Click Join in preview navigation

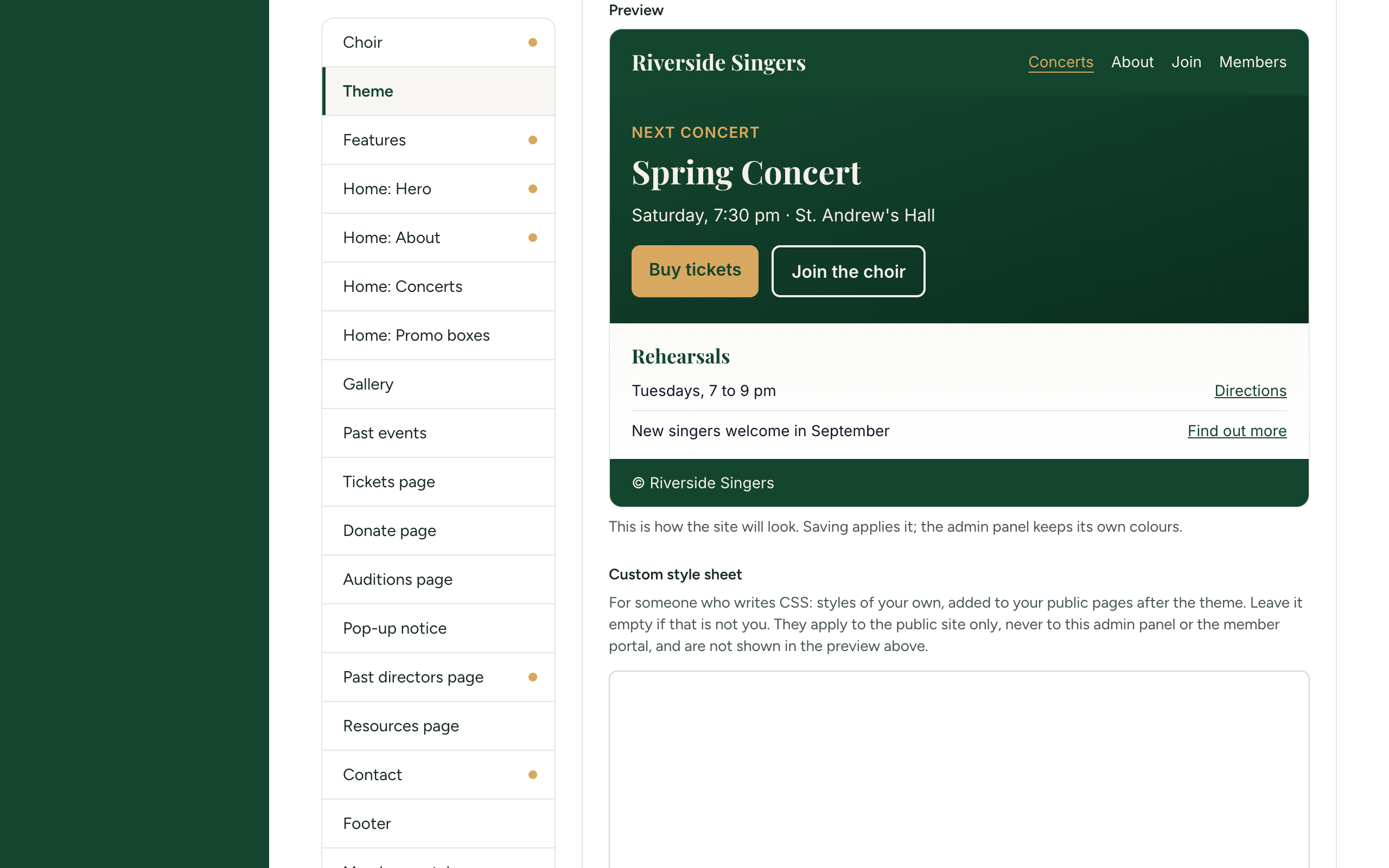1186,62
